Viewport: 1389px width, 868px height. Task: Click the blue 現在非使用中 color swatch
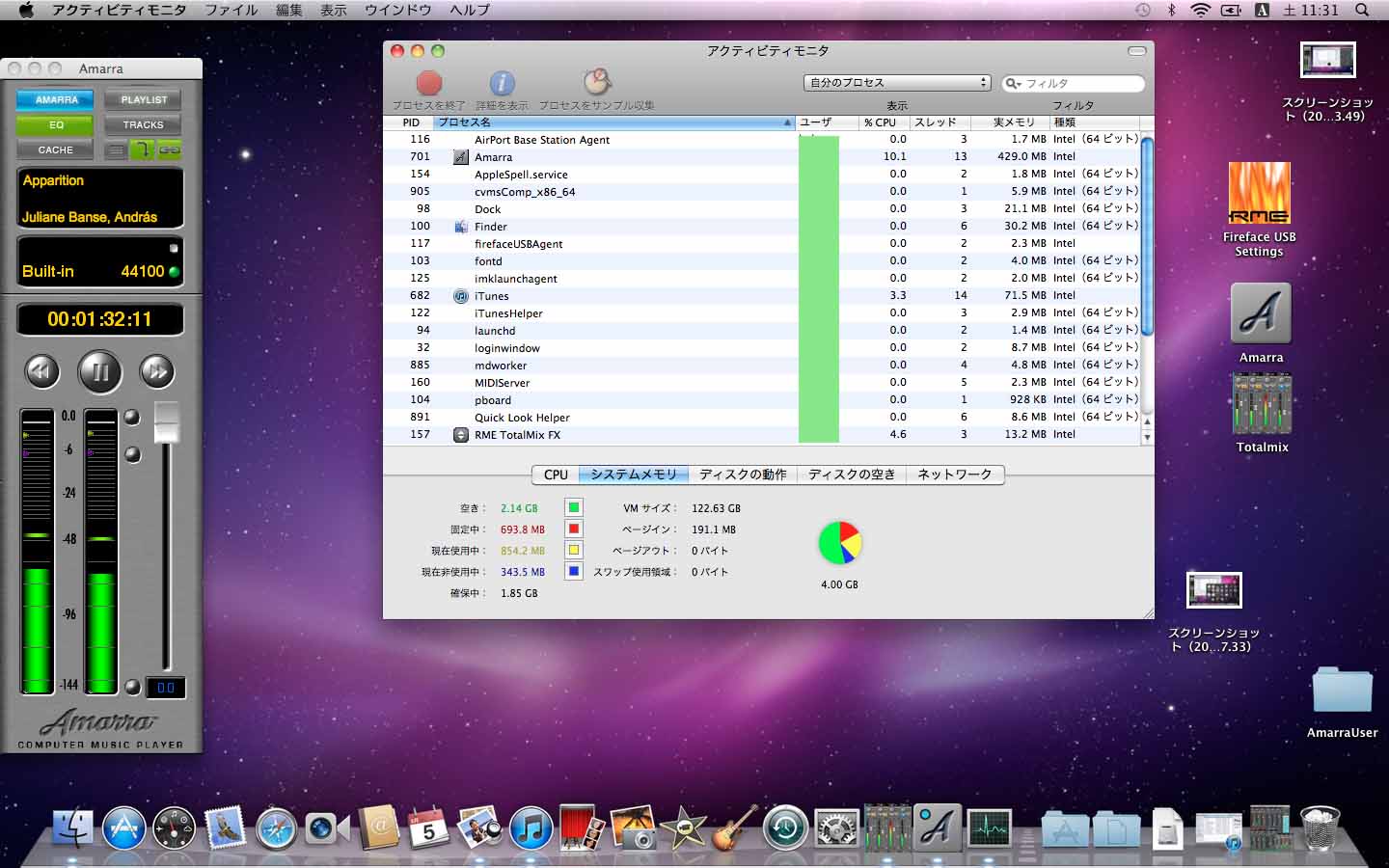(x=574, y=571)
